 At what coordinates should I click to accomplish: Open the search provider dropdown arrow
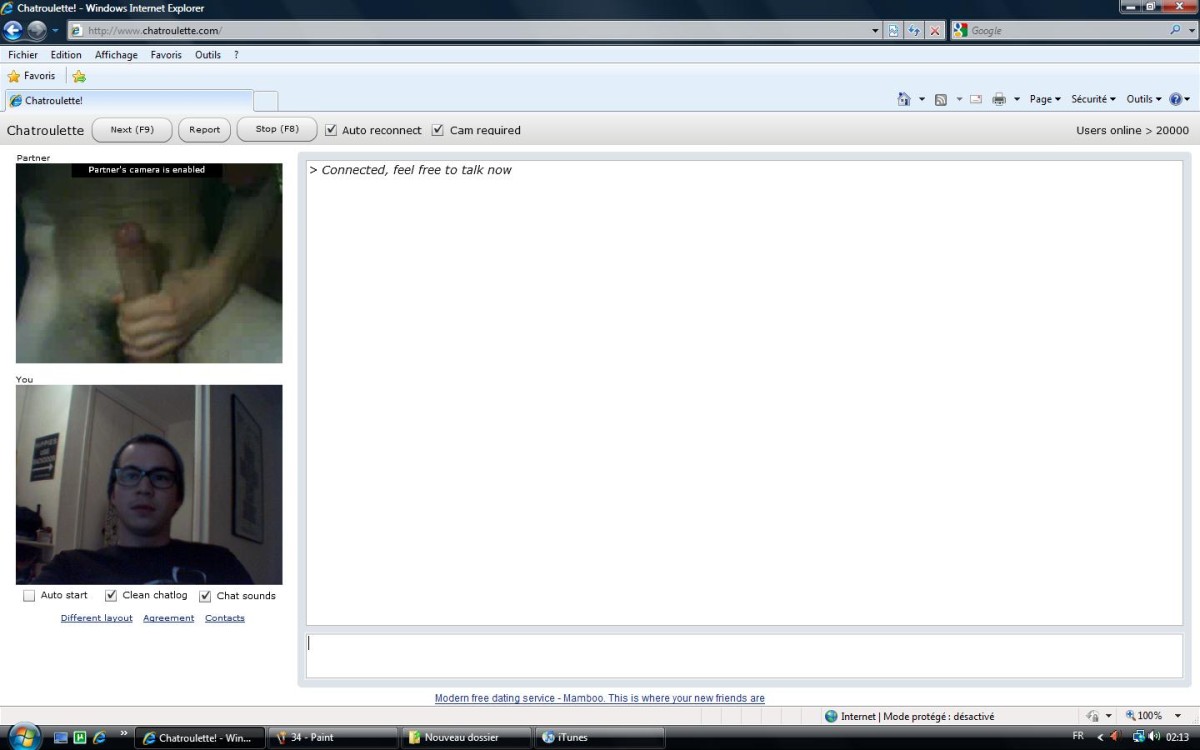pos(1189,31)
